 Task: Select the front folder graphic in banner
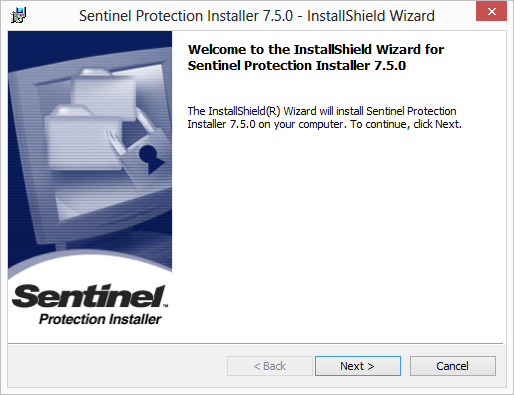tap(83, 137)
